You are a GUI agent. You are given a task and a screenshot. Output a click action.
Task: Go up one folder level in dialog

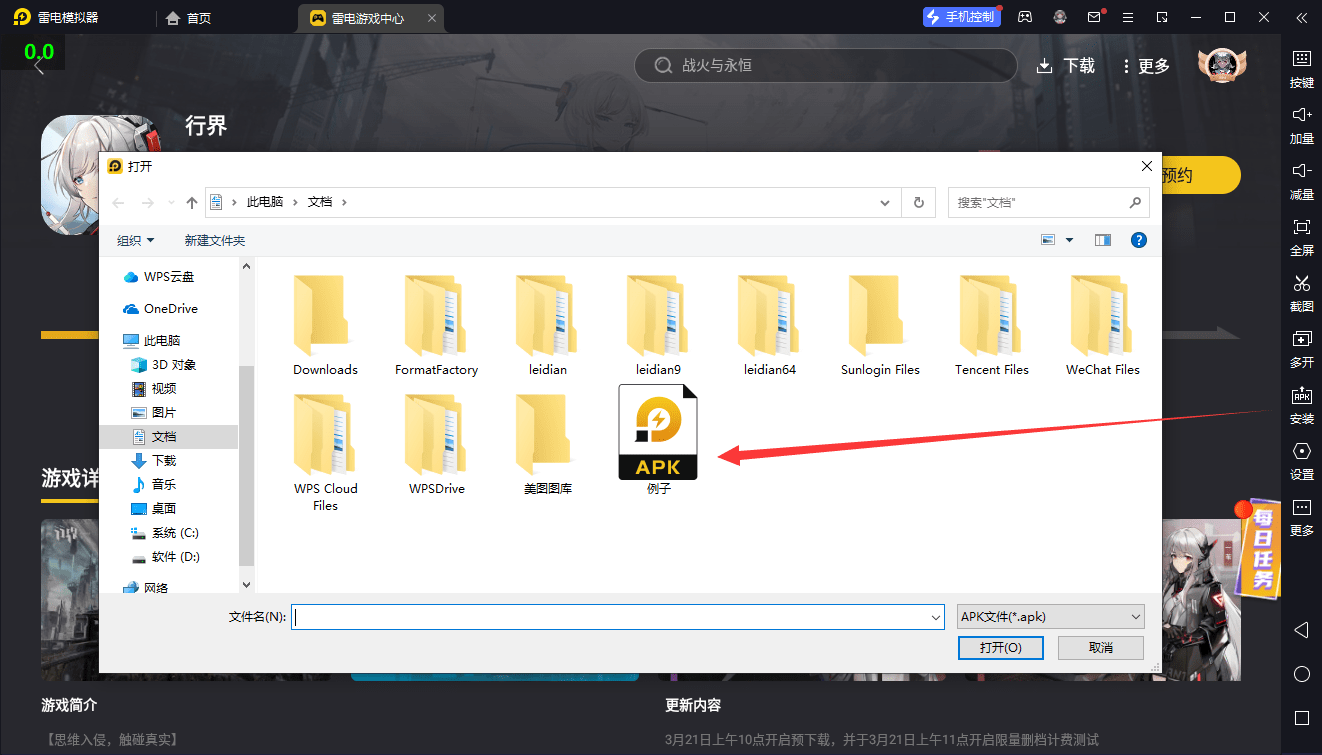(x=192, y=202)
